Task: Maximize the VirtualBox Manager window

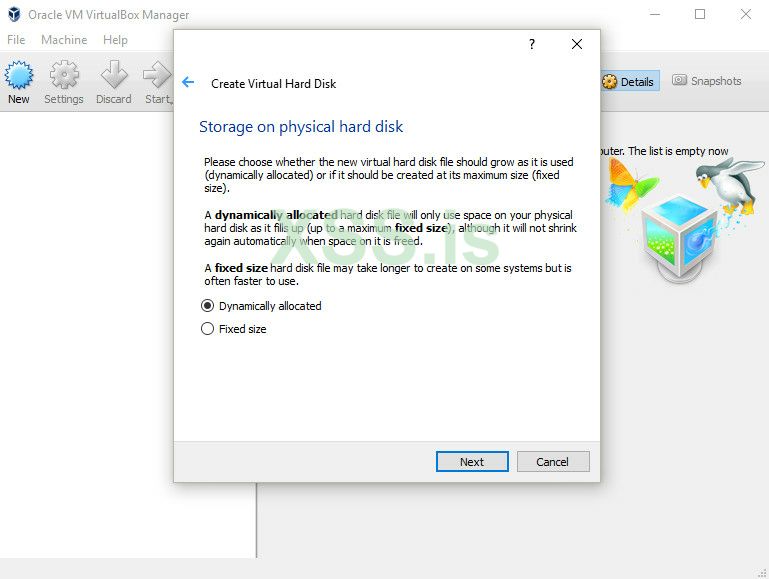Action: [x=700, y=14]
